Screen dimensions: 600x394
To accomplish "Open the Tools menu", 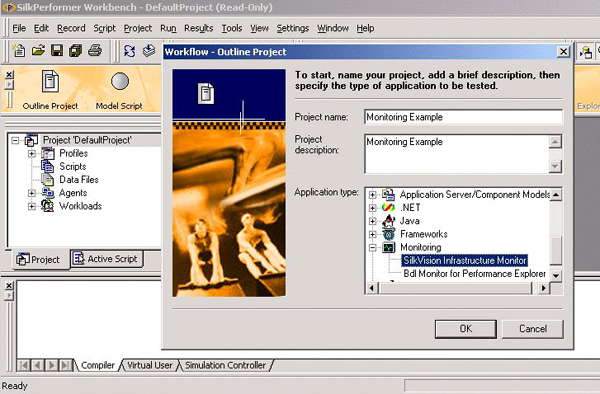I will (x=232, y=28).
